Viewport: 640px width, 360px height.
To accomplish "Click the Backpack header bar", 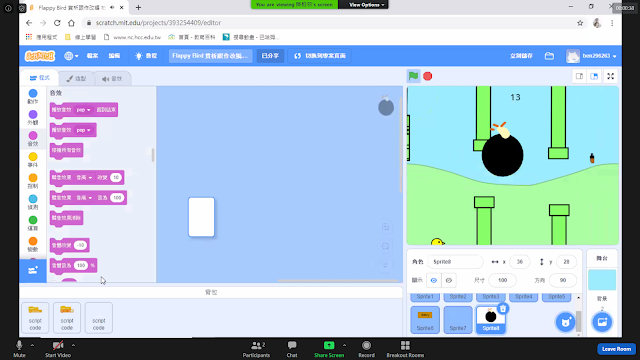I will pos(211,292).
